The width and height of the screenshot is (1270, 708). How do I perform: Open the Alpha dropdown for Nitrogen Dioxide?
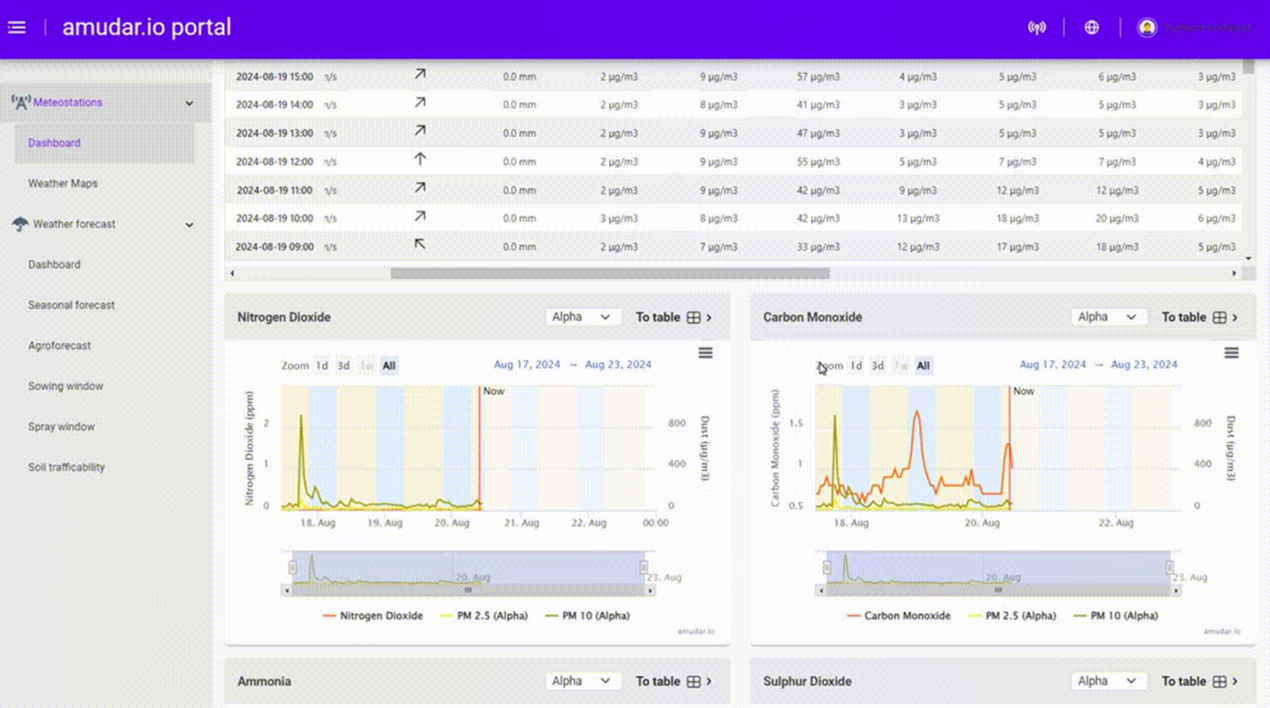[x=583, y=316]
